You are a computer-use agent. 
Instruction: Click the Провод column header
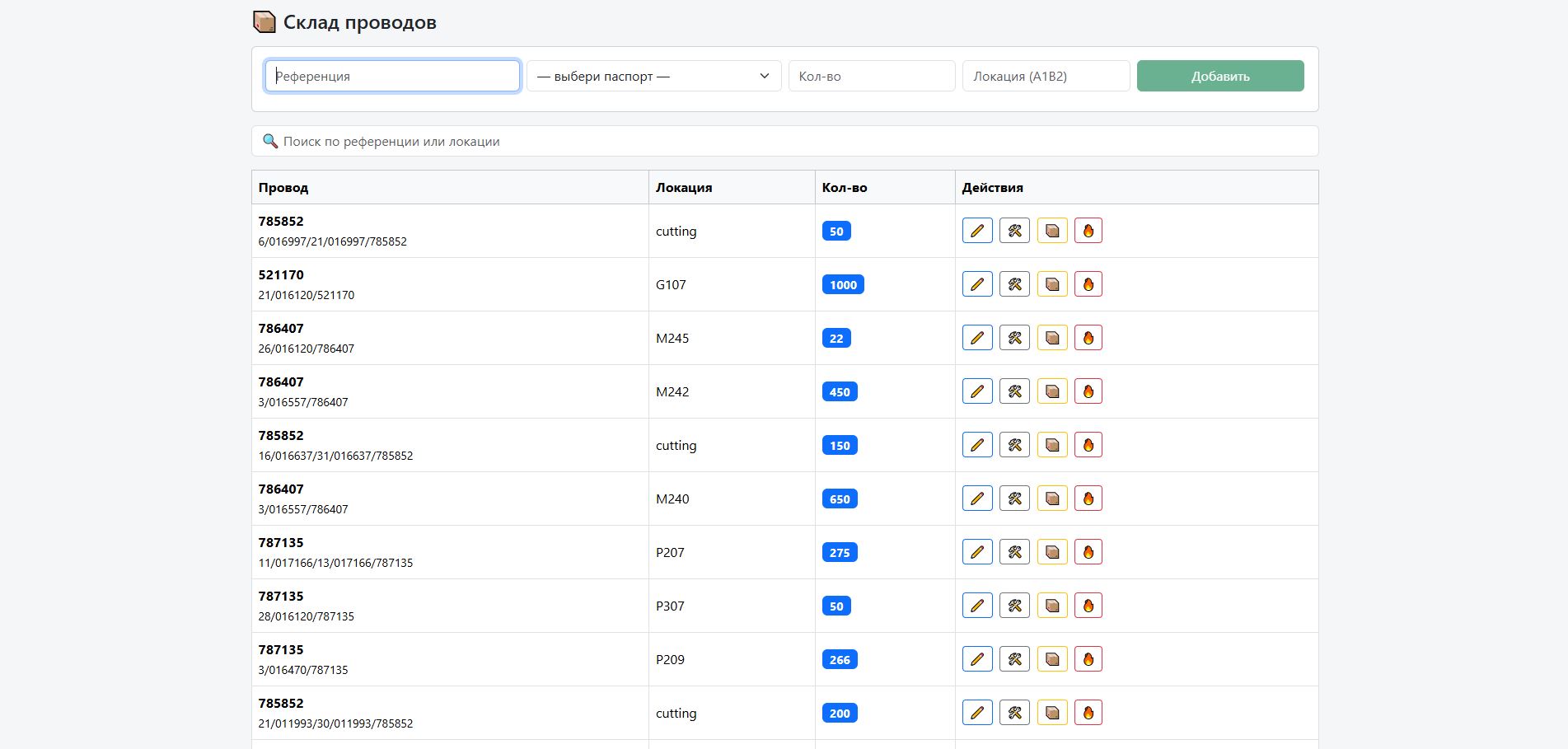tap(283, 187)
